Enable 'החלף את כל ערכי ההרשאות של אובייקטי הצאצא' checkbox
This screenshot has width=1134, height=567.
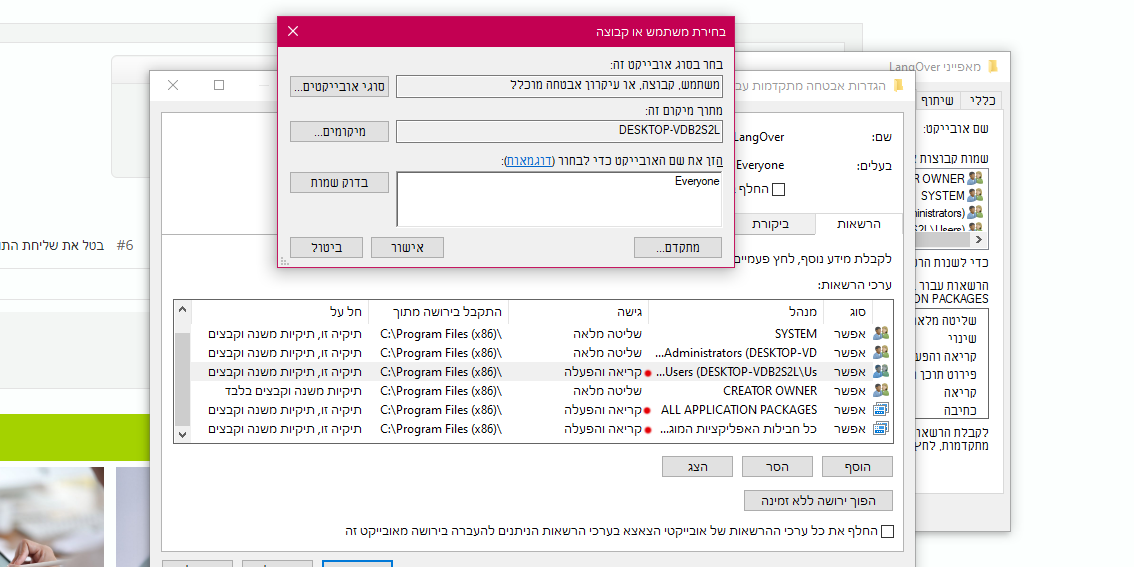tap(887, 532)
